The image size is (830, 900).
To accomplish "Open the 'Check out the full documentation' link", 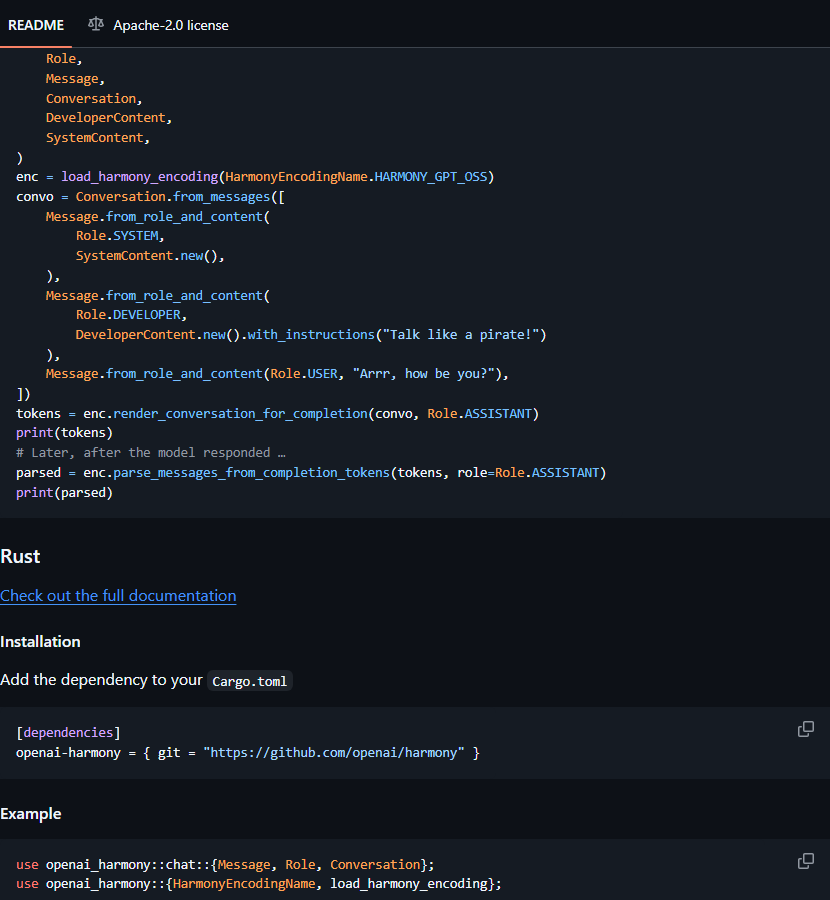I will [x=118, y=596].
